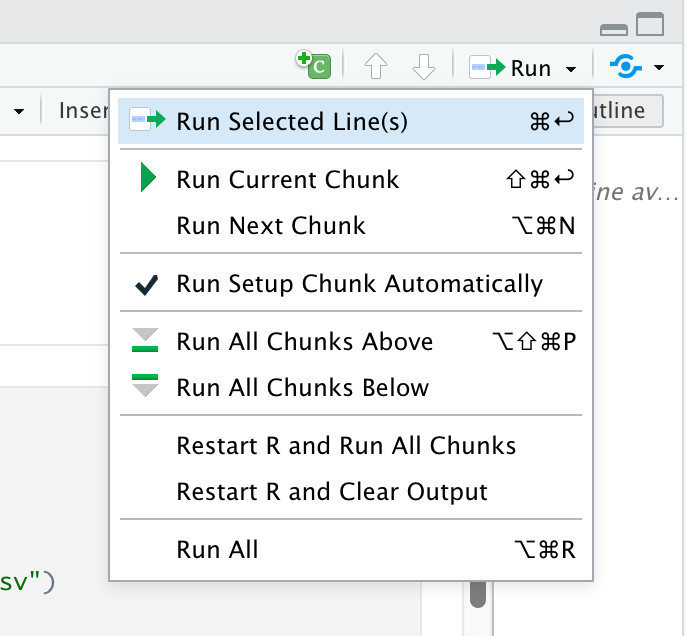Choose Restart R and Clear Output
Viewport: 686px width, 636px height.
(351, 492)
